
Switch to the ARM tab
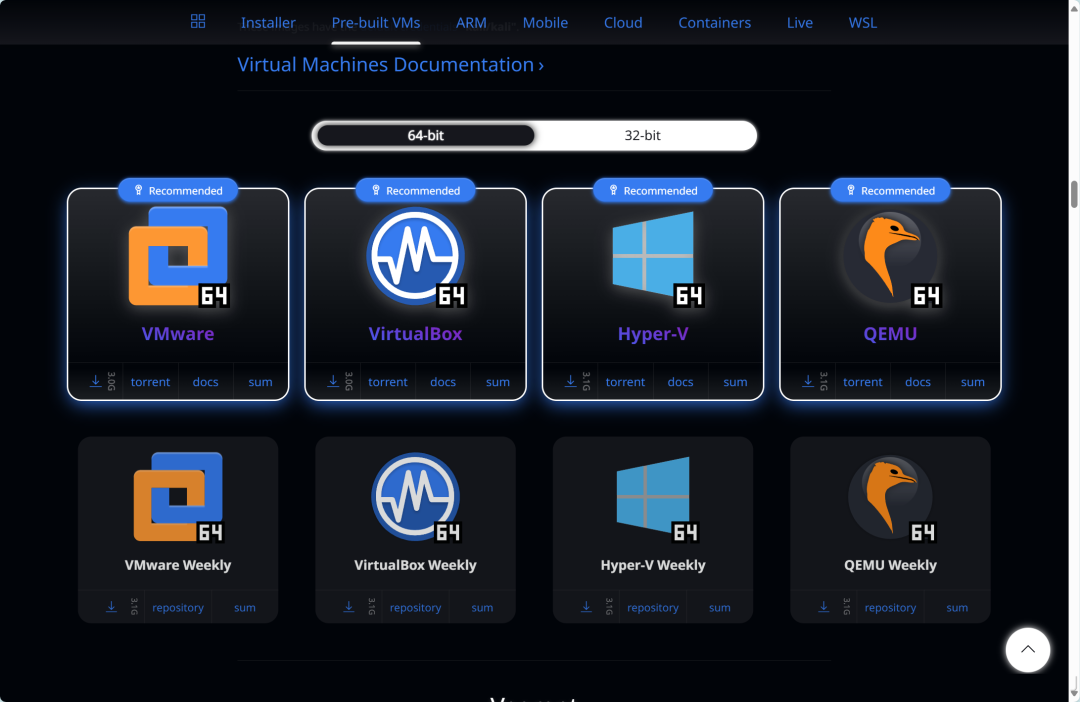471,22
